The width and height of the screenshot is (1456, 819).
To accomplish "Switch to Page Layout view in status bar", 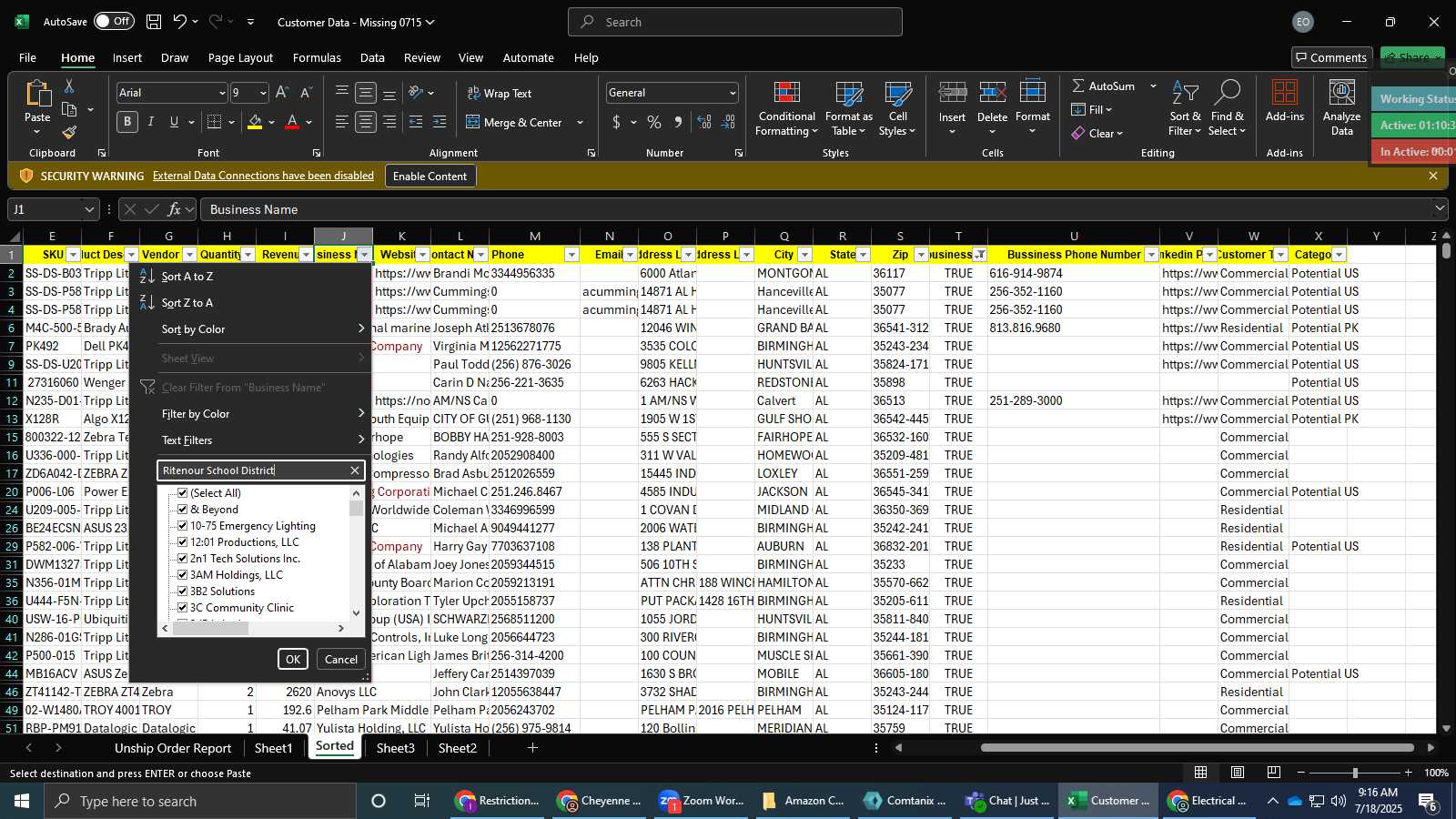I will [1238, 773].
